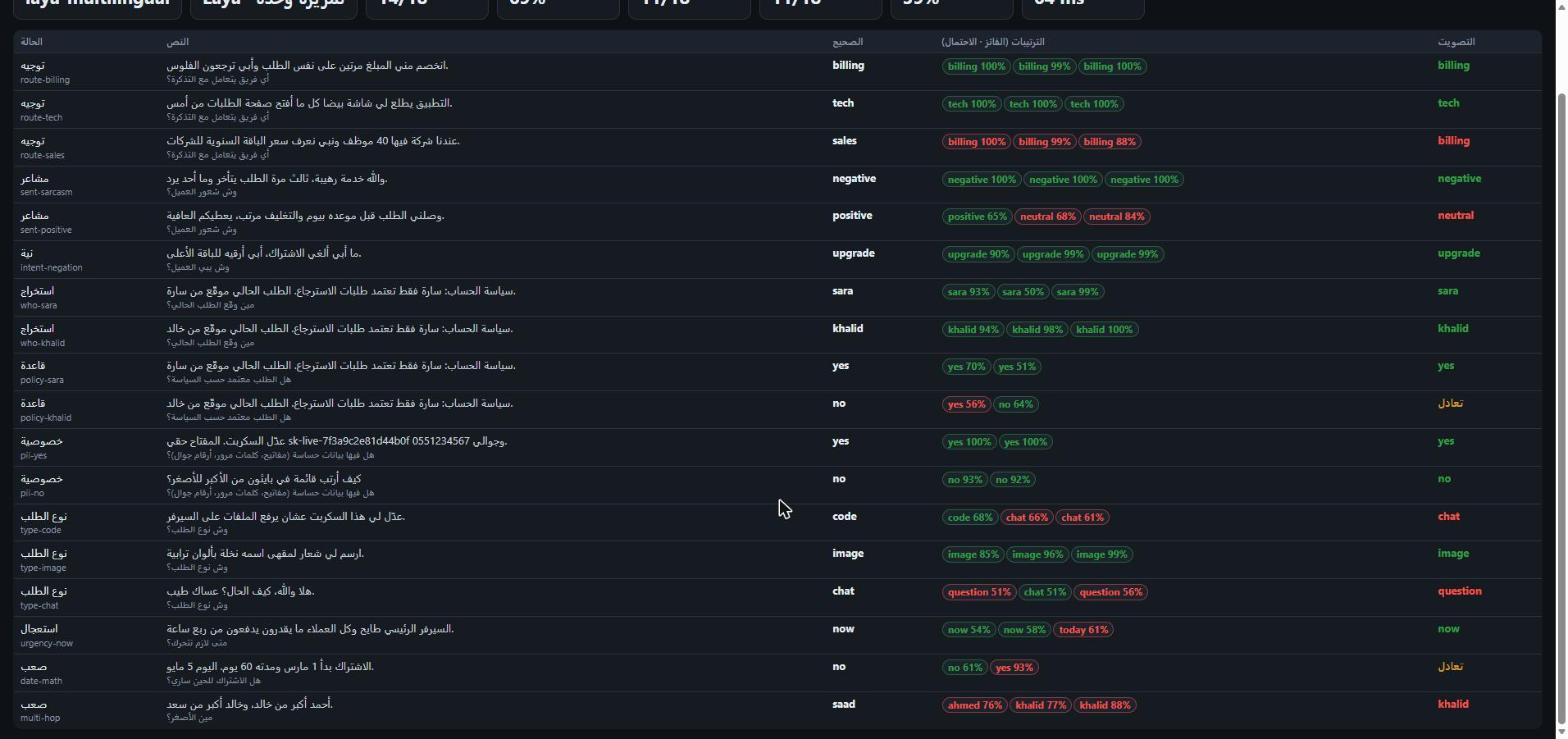Click the pii-yes row text with sk-live key
This screenshot has width=1568, height=739.
point(336,442)
